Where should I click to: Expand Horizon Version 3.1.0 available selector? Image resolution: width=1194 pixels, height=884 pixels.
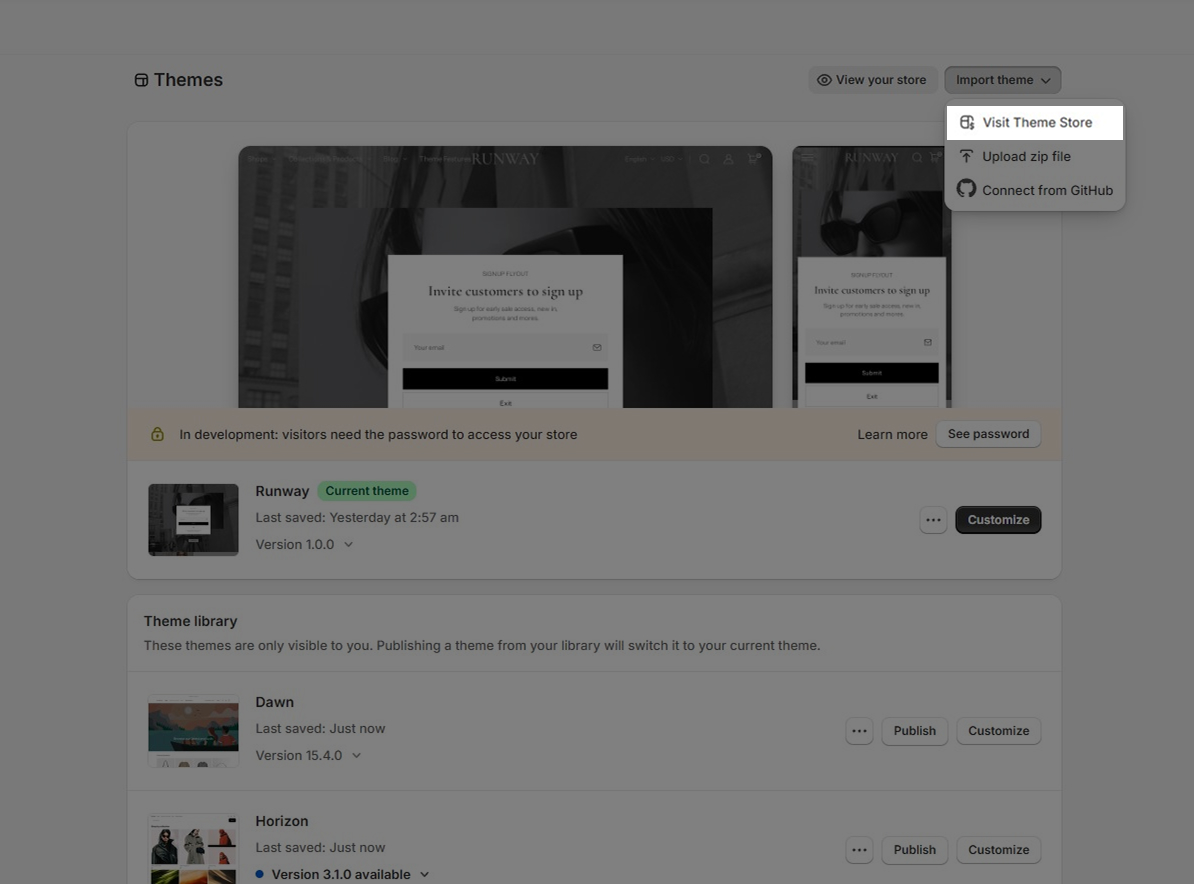(342, 875)
